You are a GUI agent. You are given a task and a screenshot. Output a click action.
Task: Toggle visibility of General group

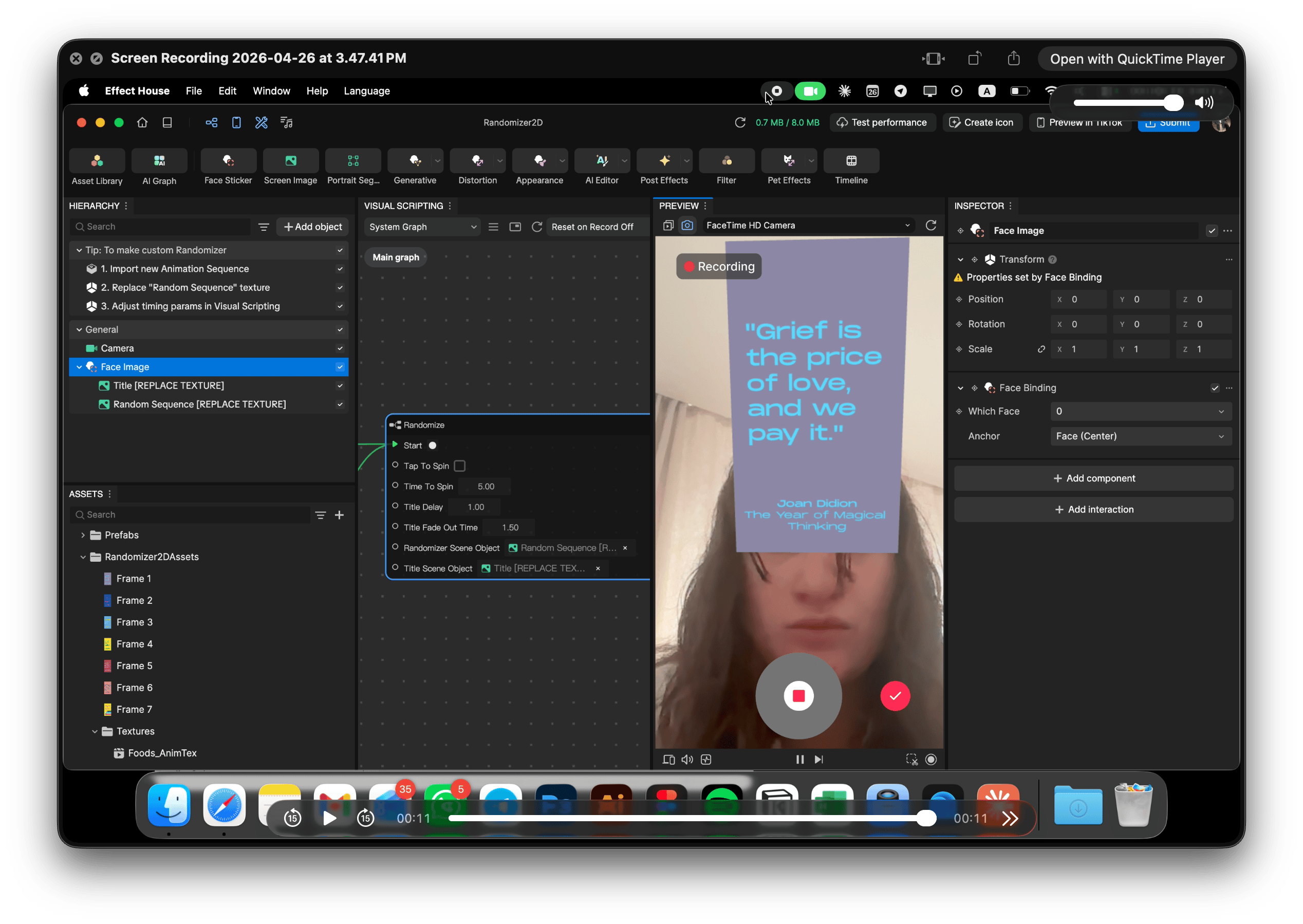tap(340, 329)
